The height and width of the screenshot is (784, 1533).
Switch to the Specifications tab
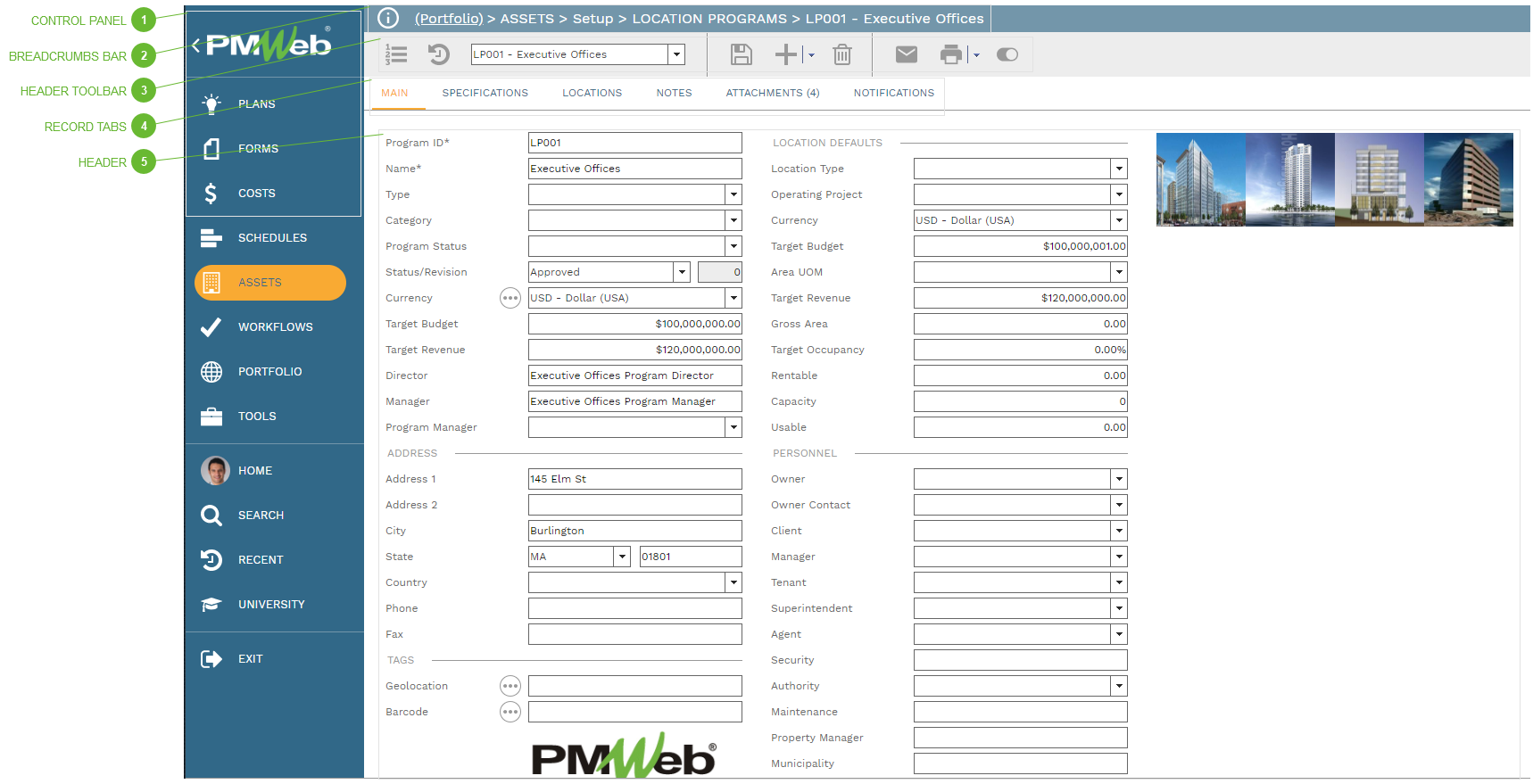[485, 93]
